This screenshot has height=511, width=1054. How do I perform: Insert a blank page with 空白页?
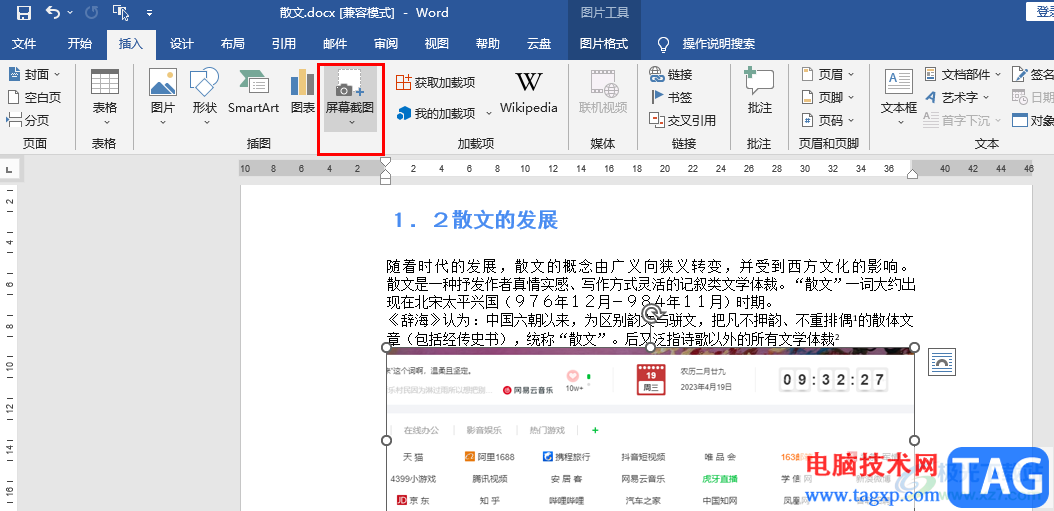click(34, 97)
